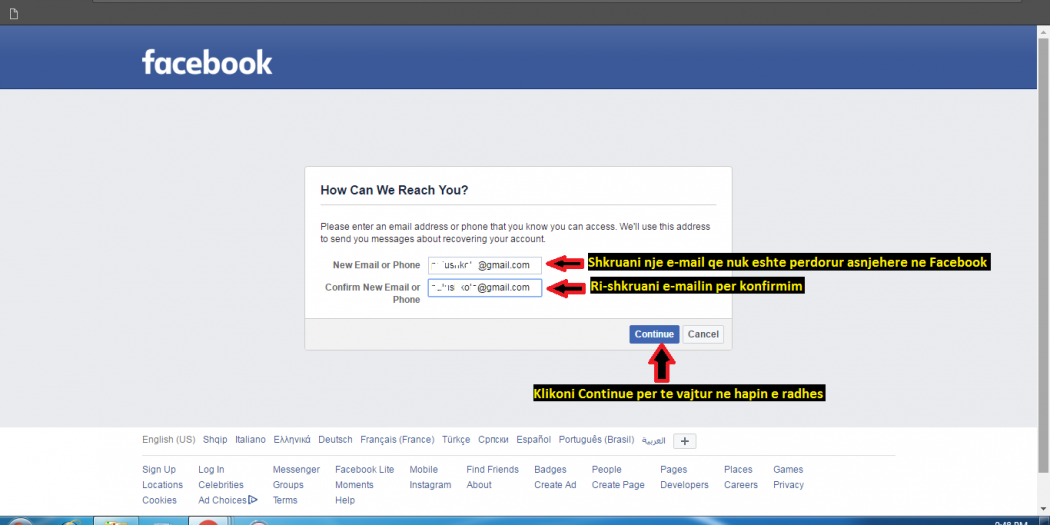Select English (US) language
1050x525 pixels.
coord(169,440)
